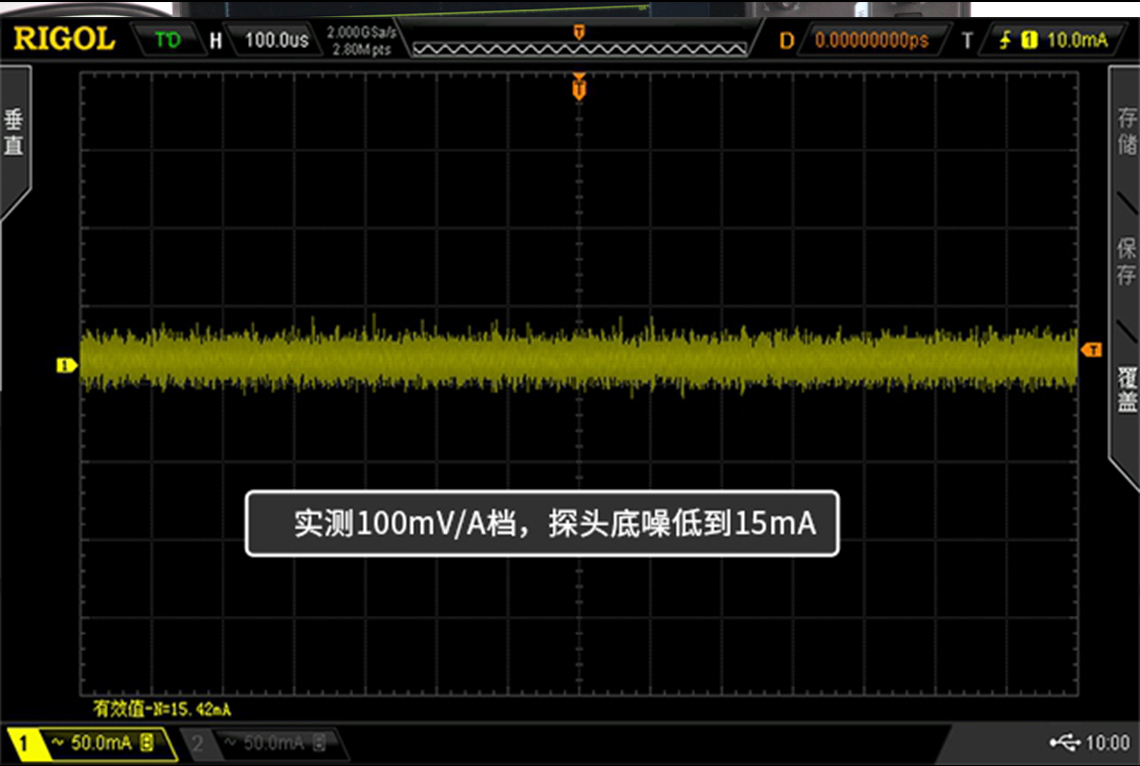This screenshot has height=766, width=1140.
Task: Click the 有效值-N=15.42mA measurement readout
Action: [x=162, y=709]
